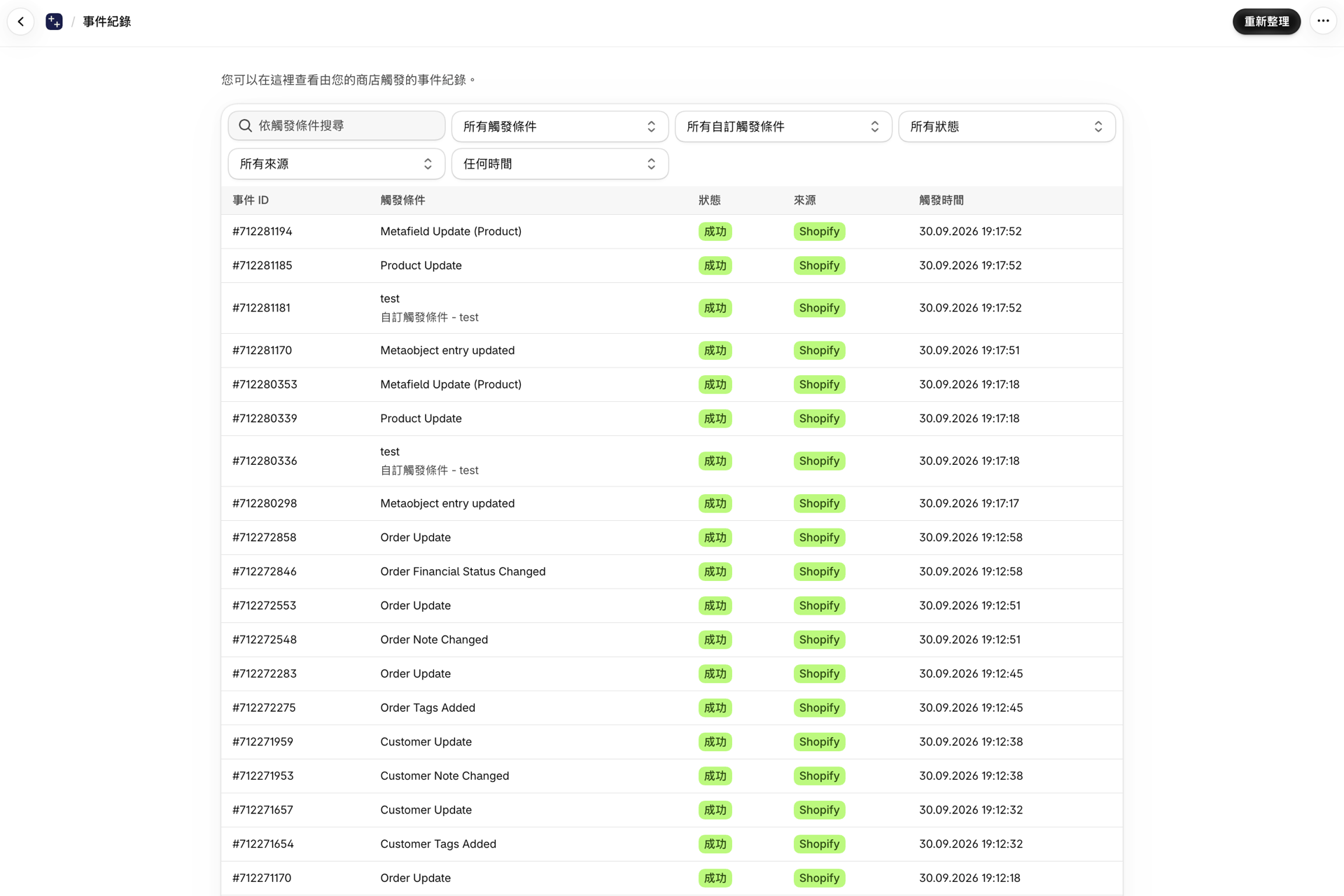Screen dimensions: 1344x896
Task: Click the back arrow button
Action: (21, 22)
